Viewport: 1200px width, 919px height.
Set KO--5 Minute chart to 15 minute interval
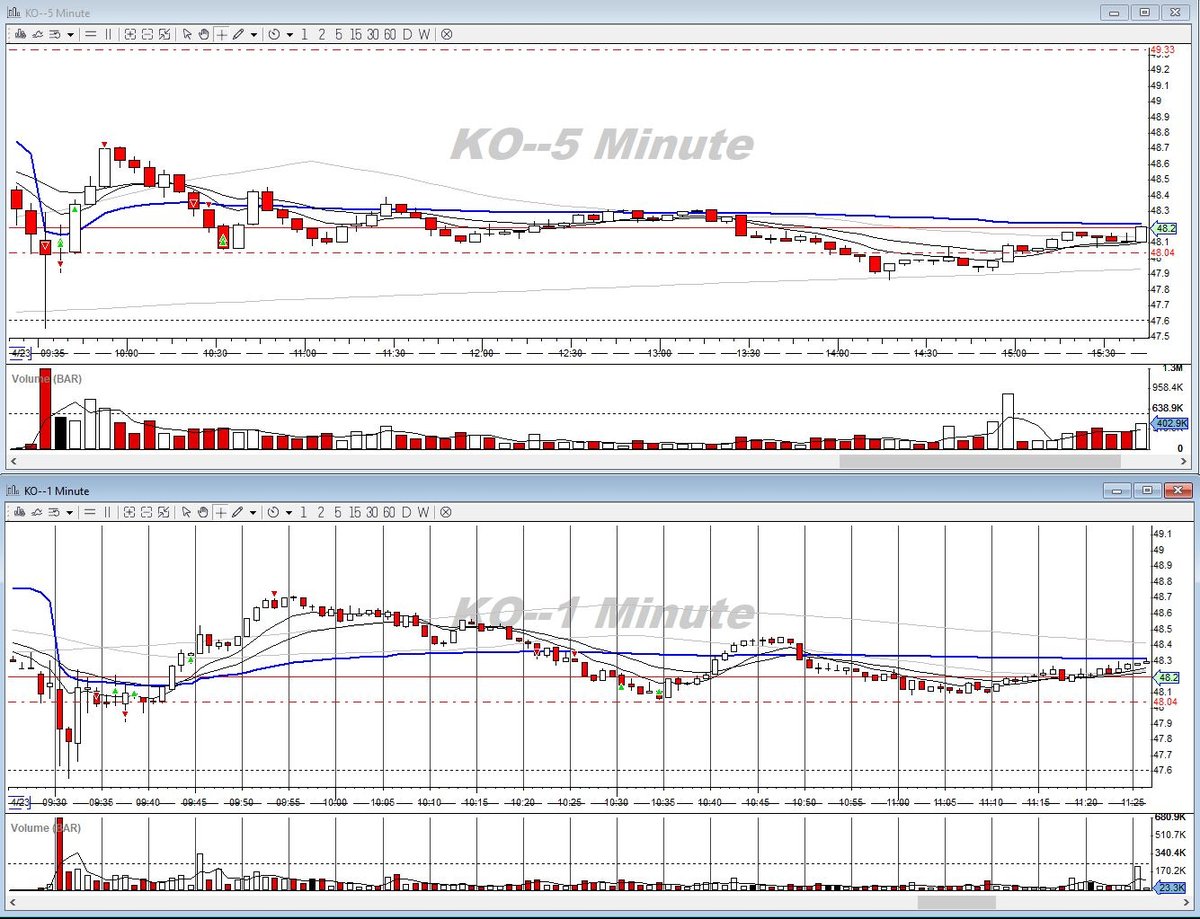tap(356, 34)
